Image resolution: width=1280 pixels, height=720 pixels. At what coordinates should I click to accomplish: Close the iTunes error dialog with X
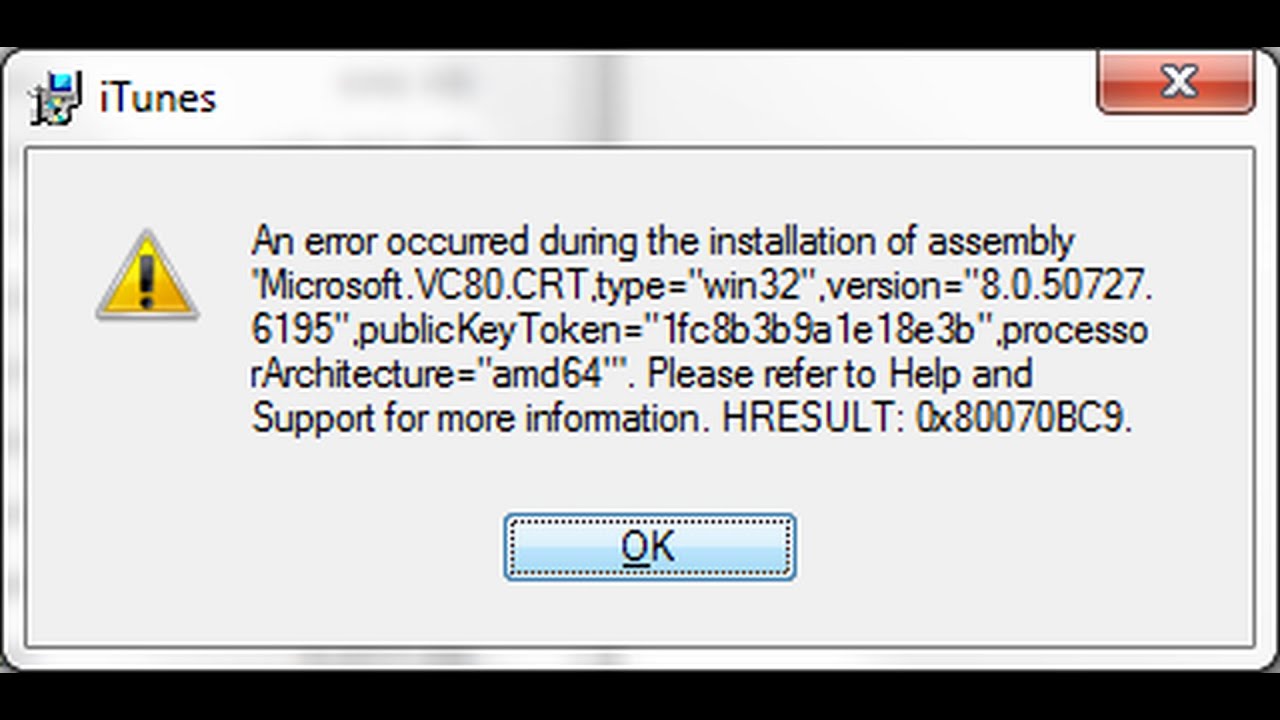tap(1176, 82)
